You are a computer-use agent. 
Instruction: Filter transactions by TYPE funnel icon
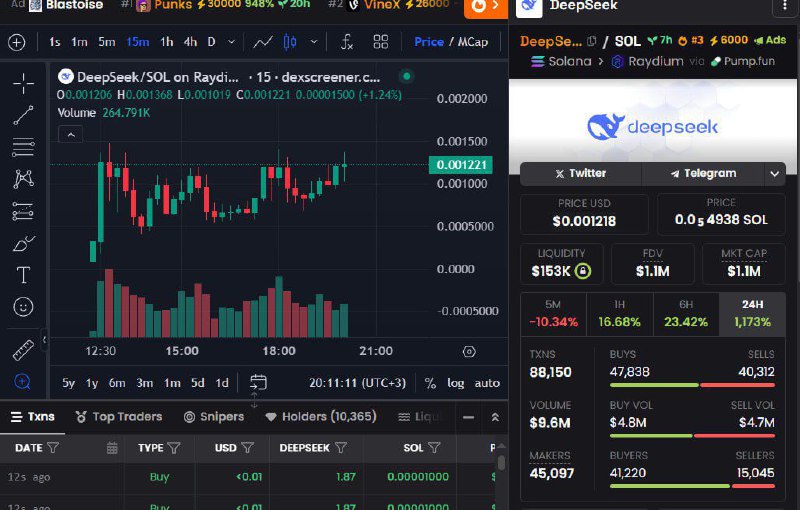click(174, 448)
